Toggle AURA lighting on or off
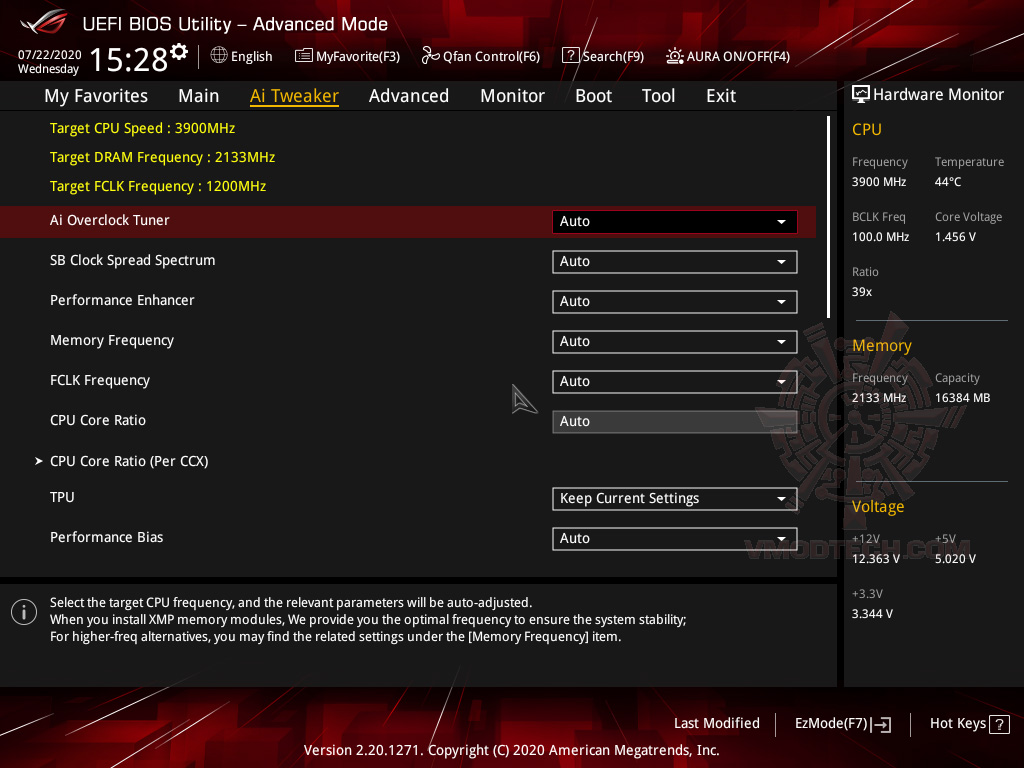 [727, 56]
